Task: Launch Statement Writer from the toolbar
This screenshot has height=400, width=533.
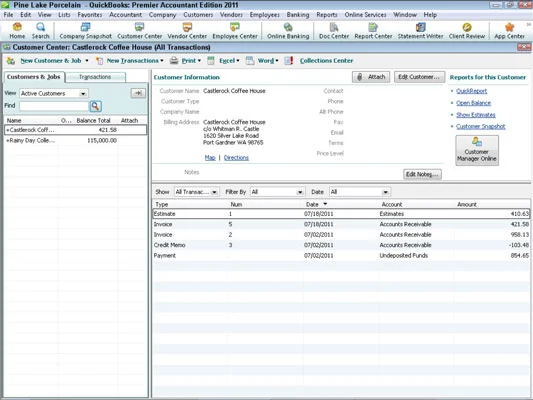Action: [420, 31]
